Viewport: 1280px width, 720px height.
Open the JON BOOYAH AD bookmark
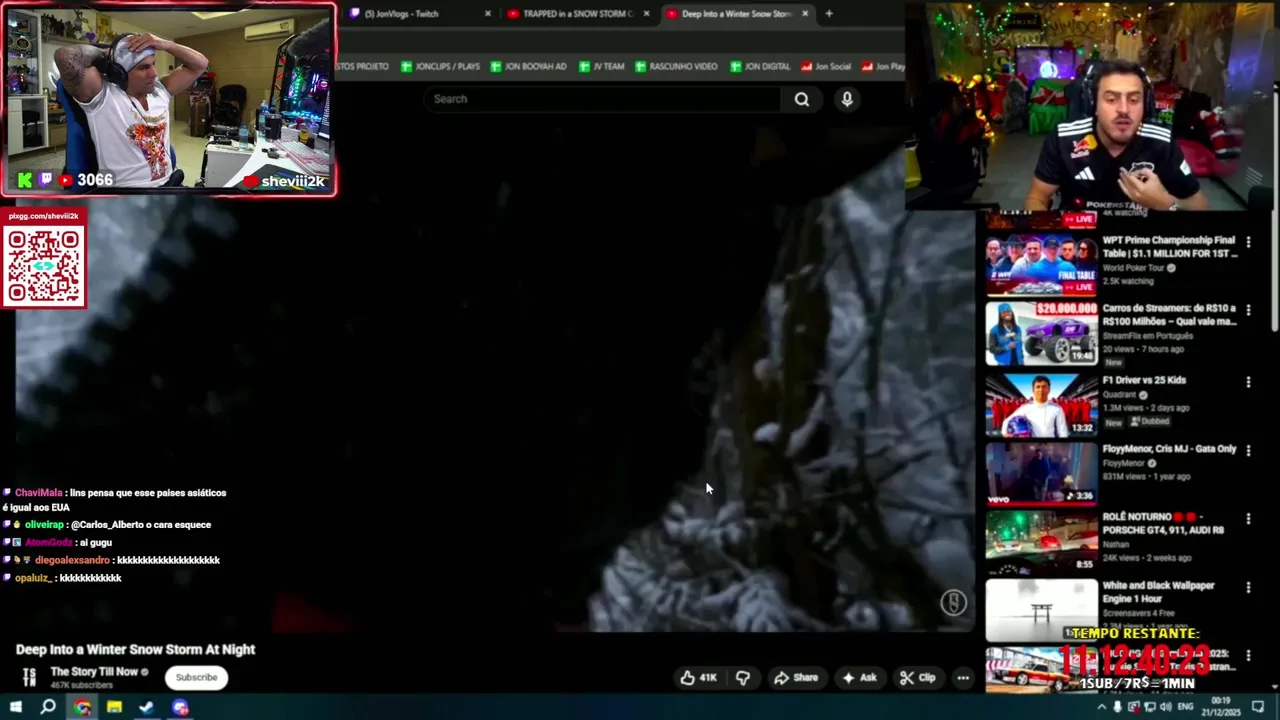pos(528,66)
